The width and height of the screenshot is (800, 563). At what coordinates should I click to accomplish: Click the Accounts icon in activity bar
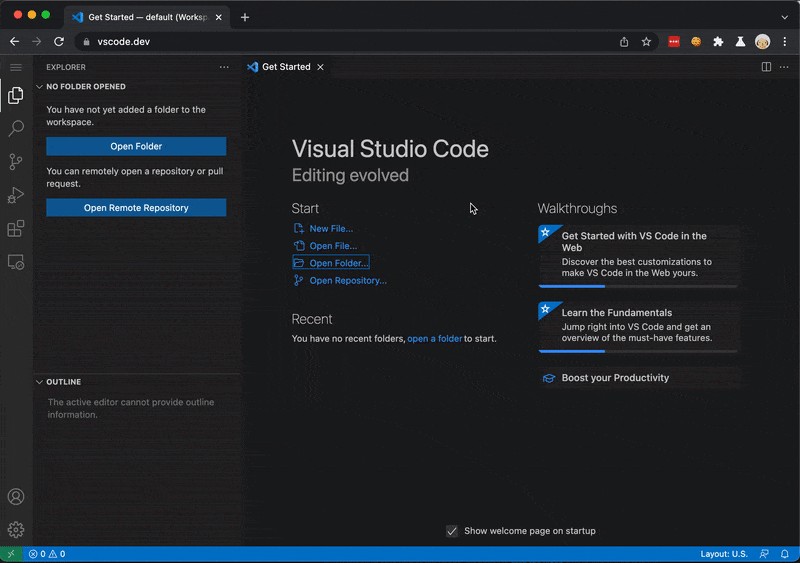[16, 497]
